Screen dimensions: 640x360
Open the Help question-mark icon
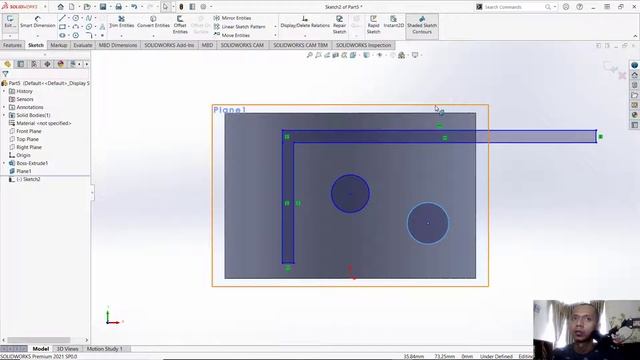[580, 7]
